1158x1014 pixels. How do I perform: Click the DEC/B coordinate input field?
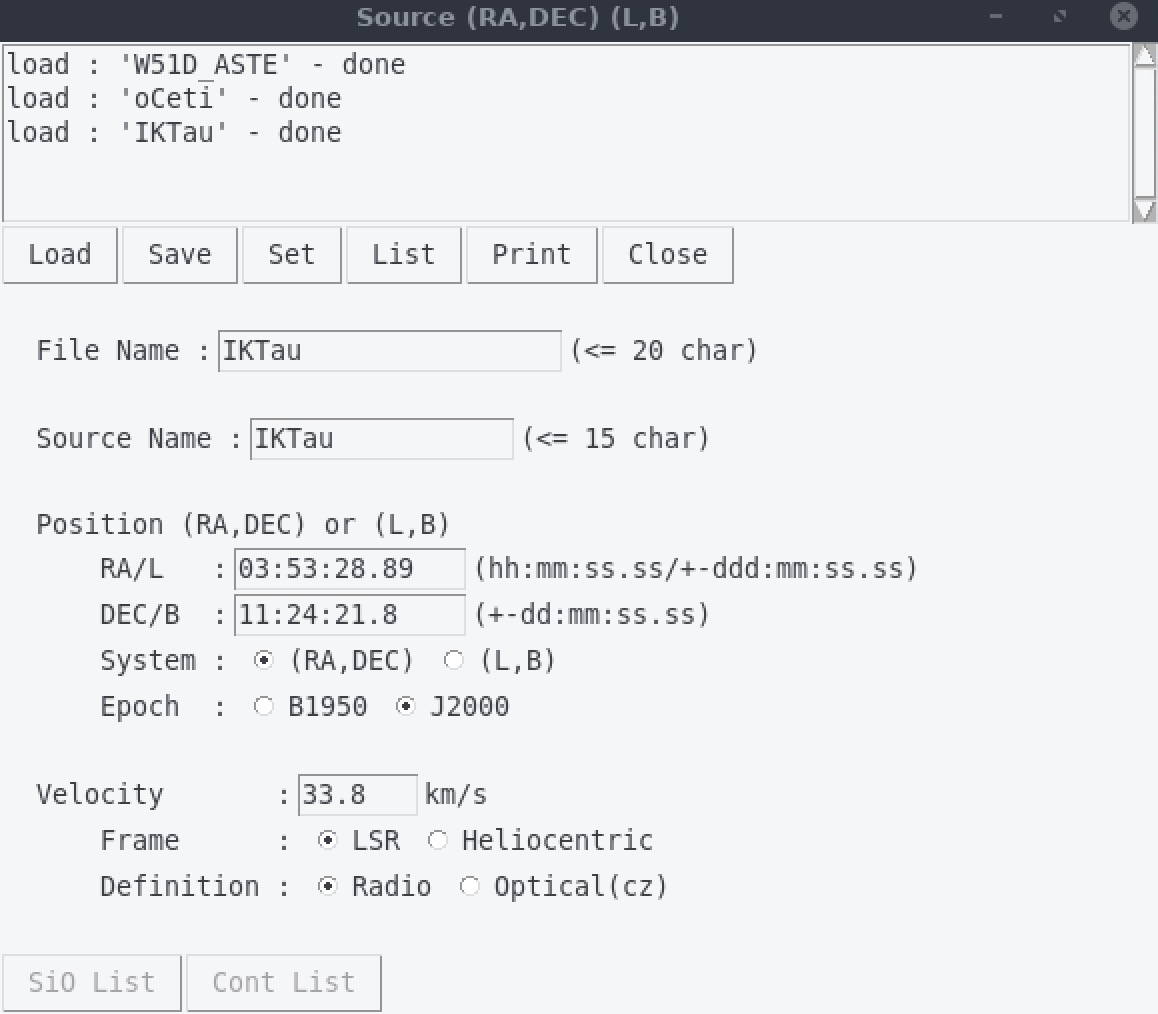(x=349, y=615)
